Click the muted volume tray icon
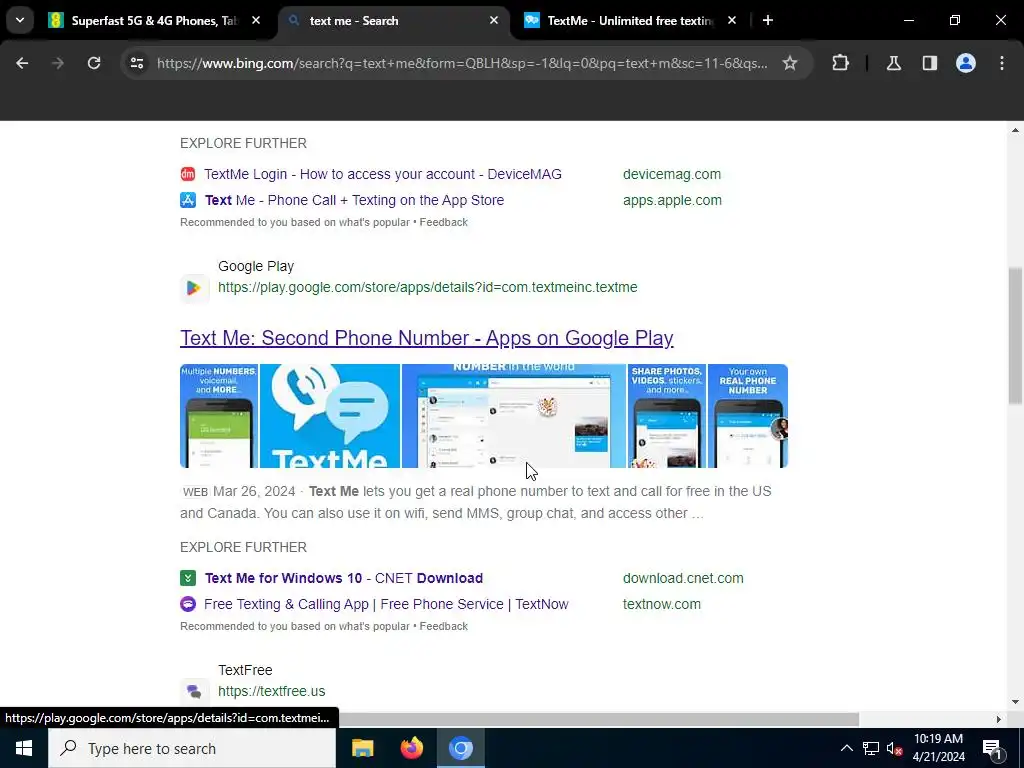This screenshot has height=768, width=1024. click(x=894, y=748)
